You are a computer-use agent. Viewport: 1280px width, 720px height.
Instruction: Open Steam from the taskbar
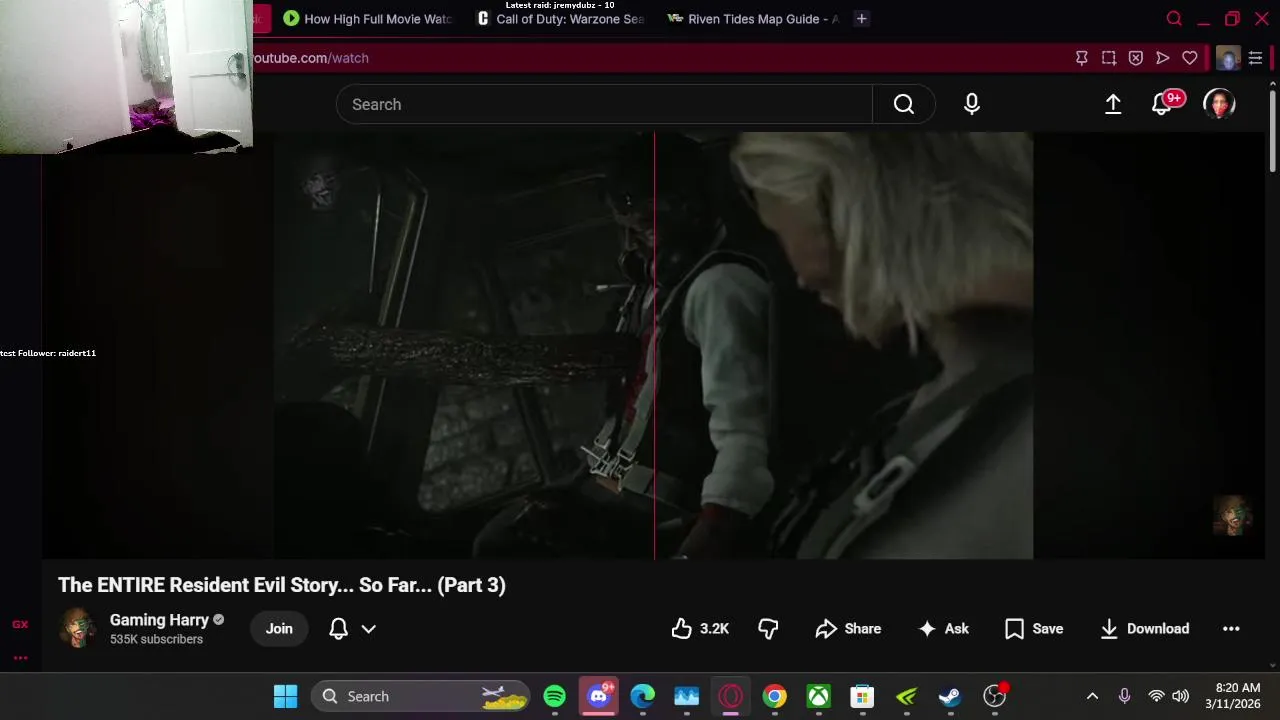(950, 696)
